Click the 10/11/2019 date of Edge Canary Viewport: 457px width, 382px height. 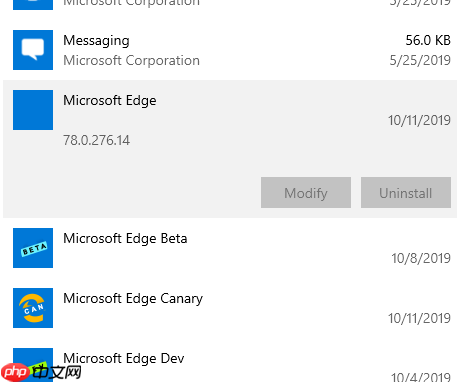pos(419,318)
